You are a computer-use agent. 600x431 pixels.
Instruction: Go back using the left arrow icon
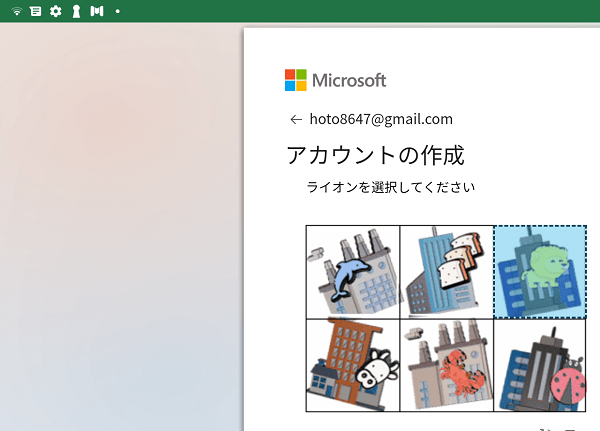click(296, 120)
